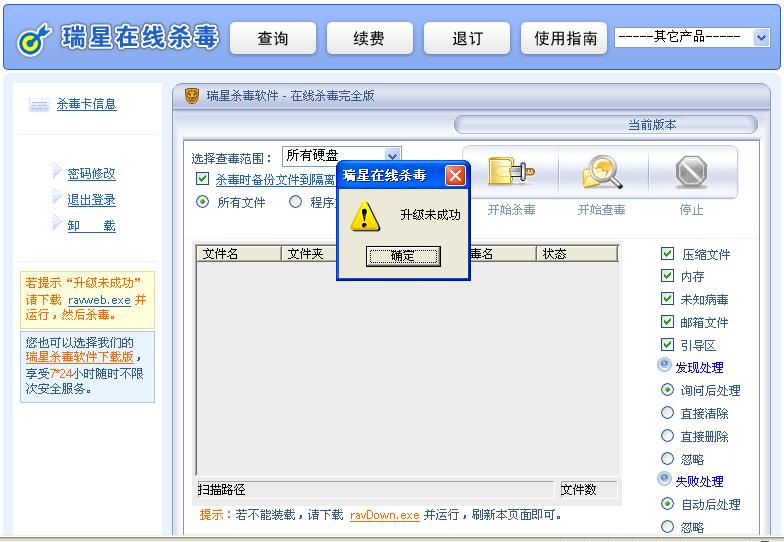Click the 选择查毒范围 label
This screenshot has height=542, width=784.
click(x=232, y=158)
